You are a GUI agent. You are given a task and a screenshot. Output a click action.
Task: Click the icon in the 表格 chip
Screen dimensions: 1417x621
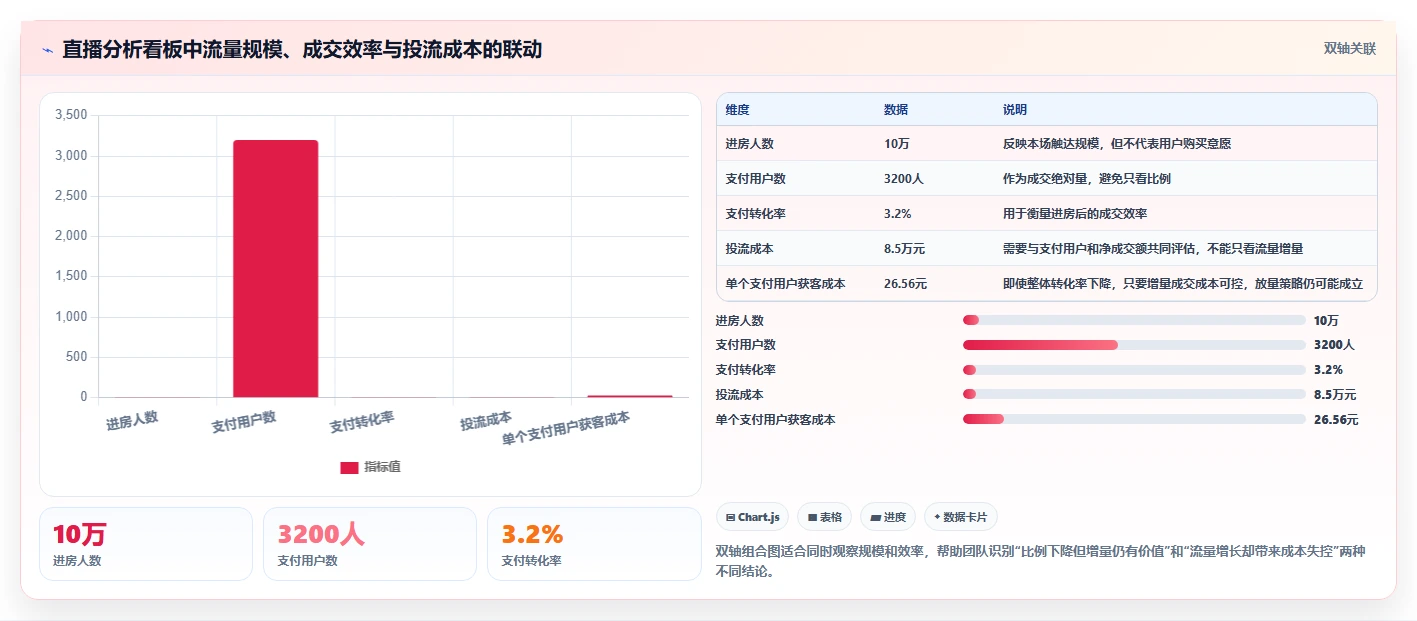pos(812,518)
